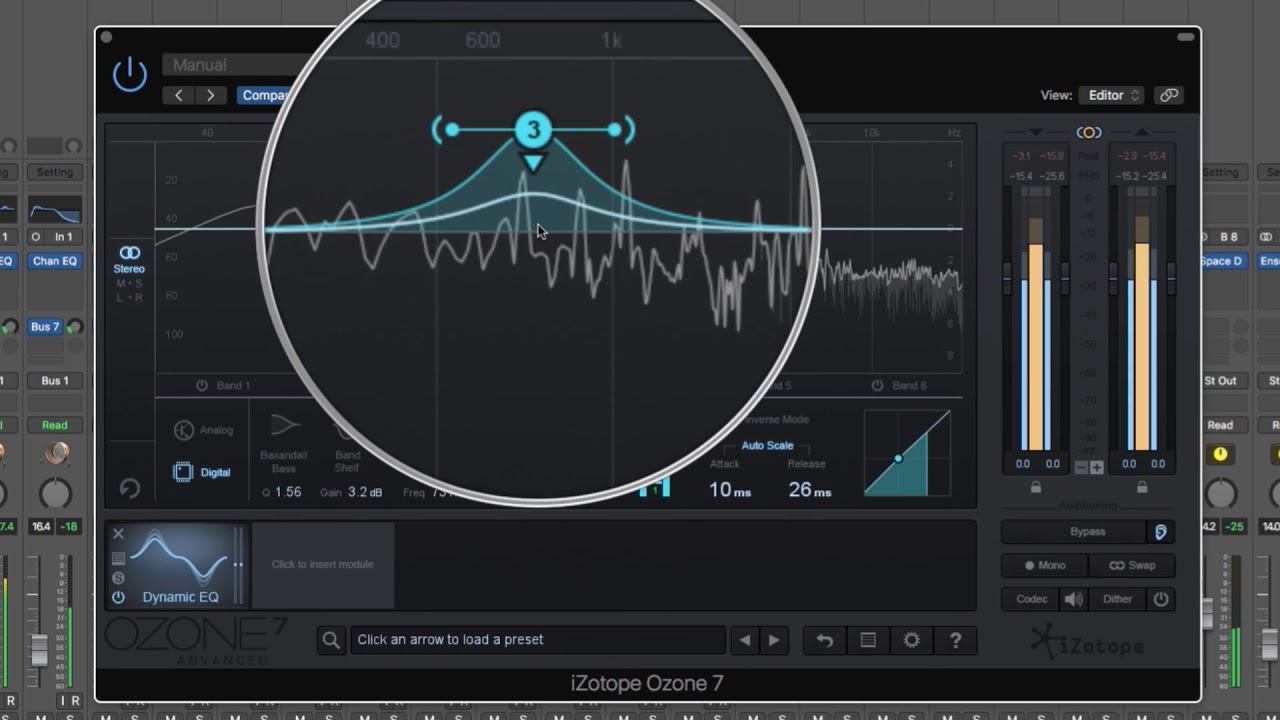Open the help question mark

click(x=955, y=640)
